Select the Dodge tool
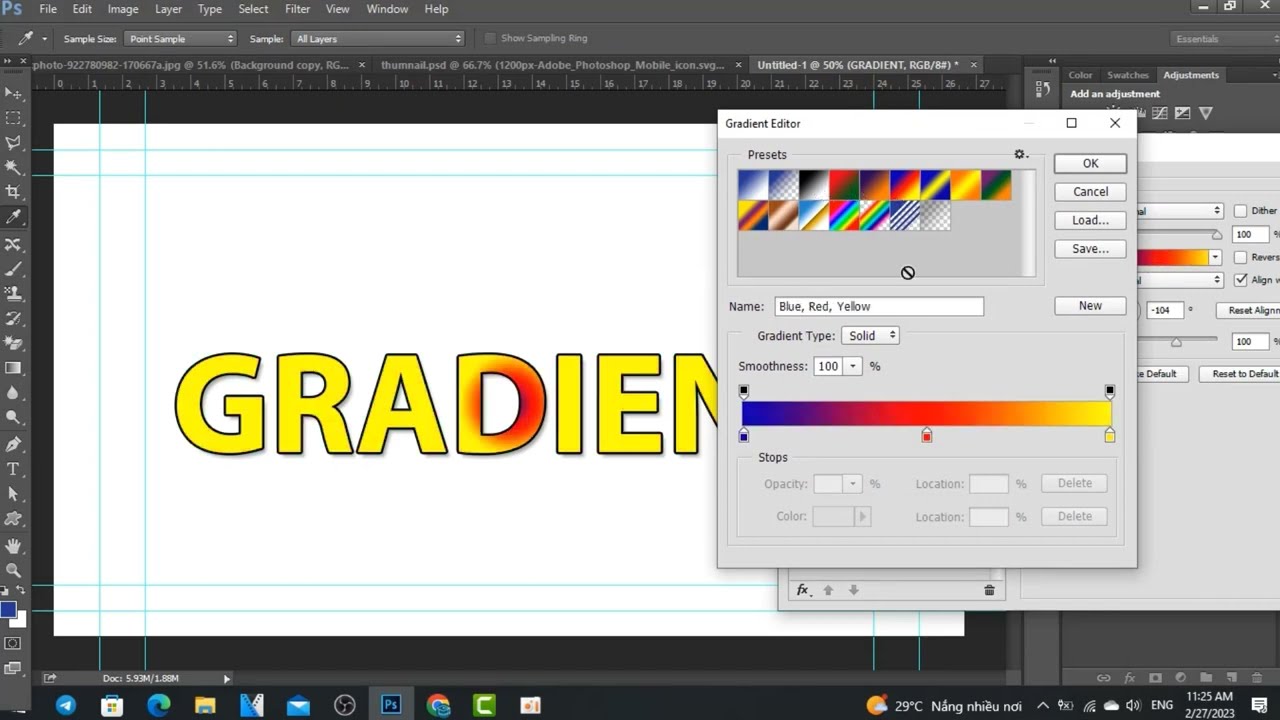This screenshot has height=720, width=1280. (14, 417)
